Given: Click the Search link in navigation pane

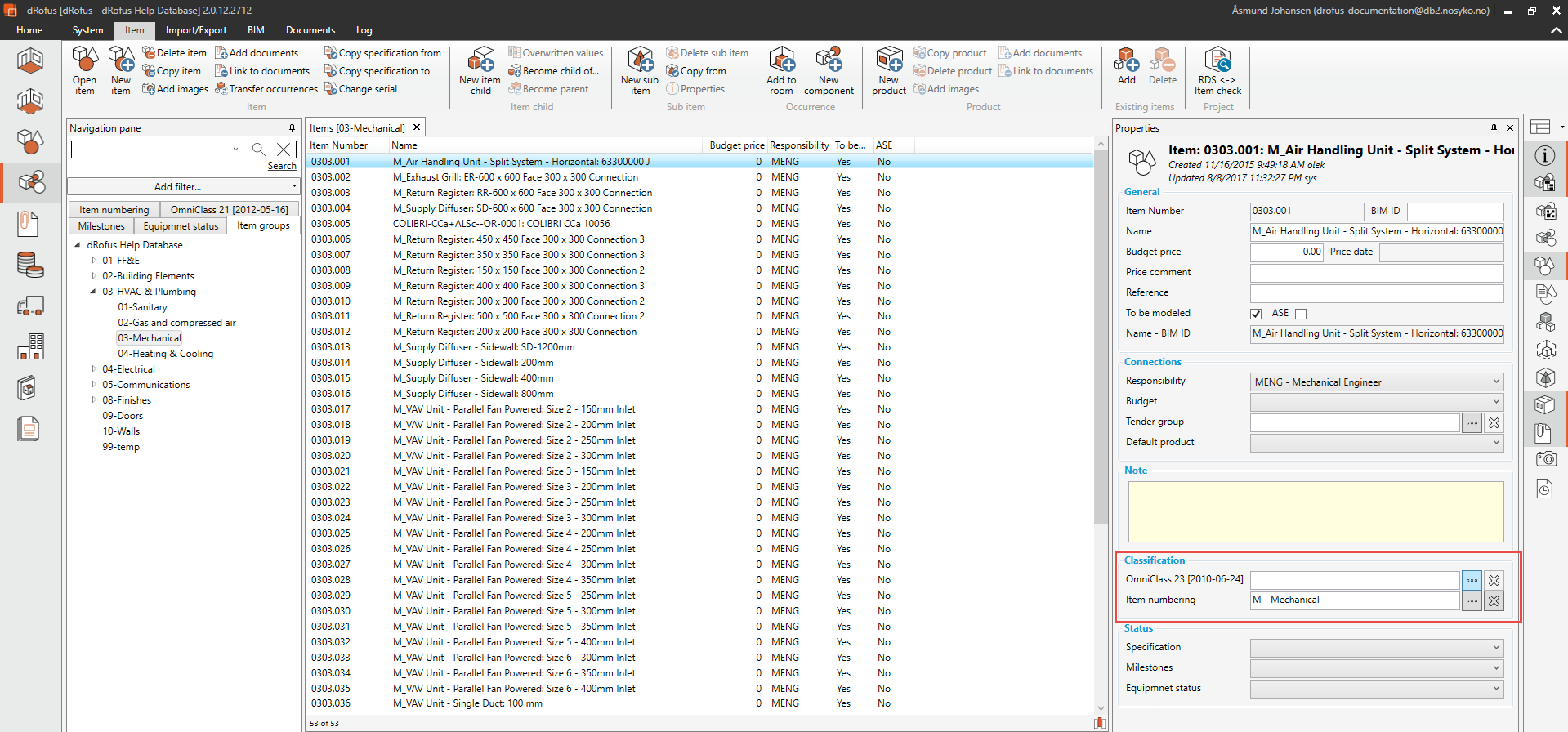Looking at the screenshot, I should pyautogui.click(x=282, y=166).
